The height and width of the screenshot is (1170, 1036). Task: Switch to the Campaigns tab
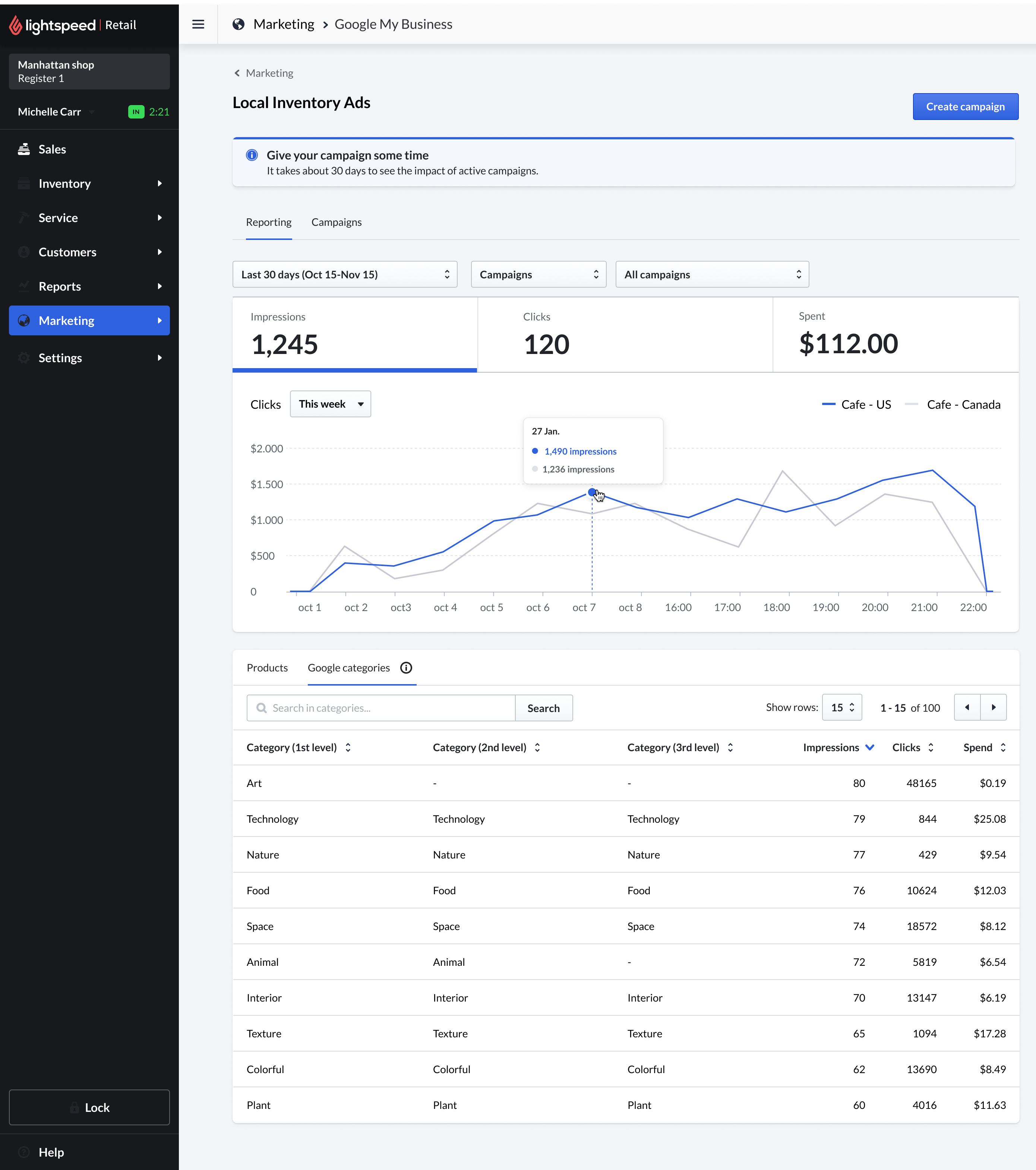(337, 222)
